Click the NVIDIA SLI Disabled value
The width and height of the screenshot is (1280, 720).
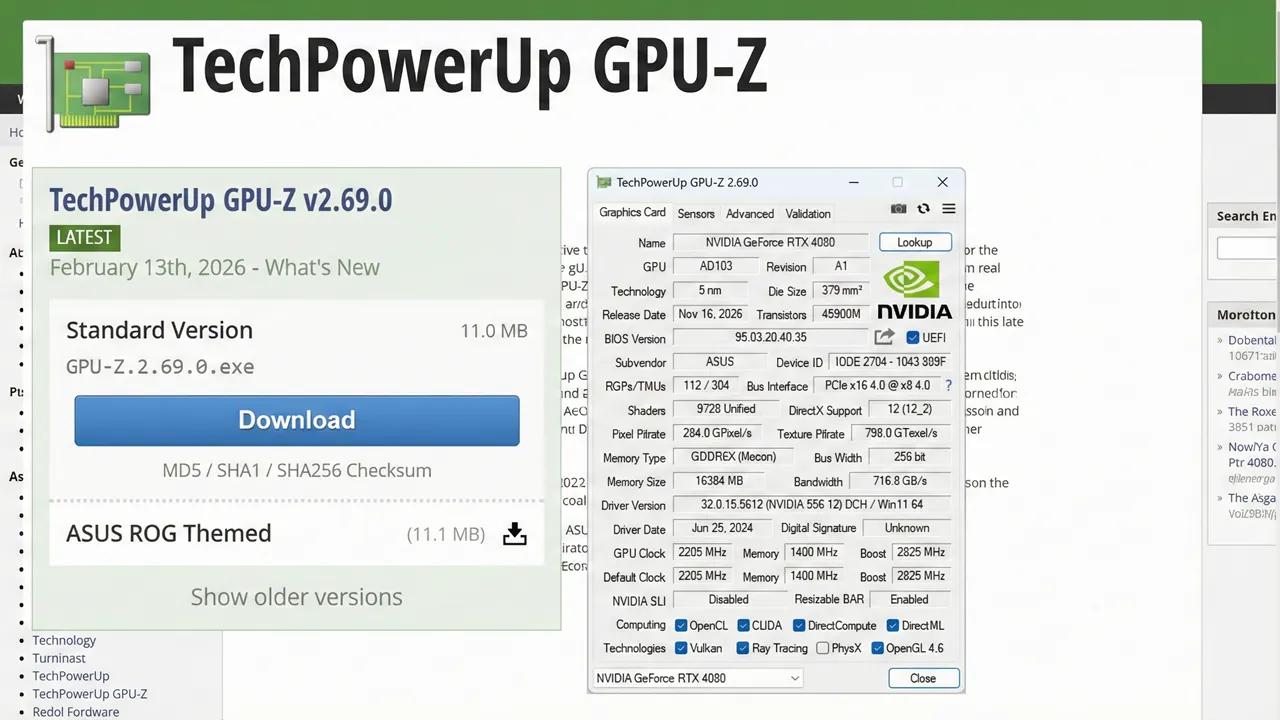pyautogui.click(x=728, y=599)
